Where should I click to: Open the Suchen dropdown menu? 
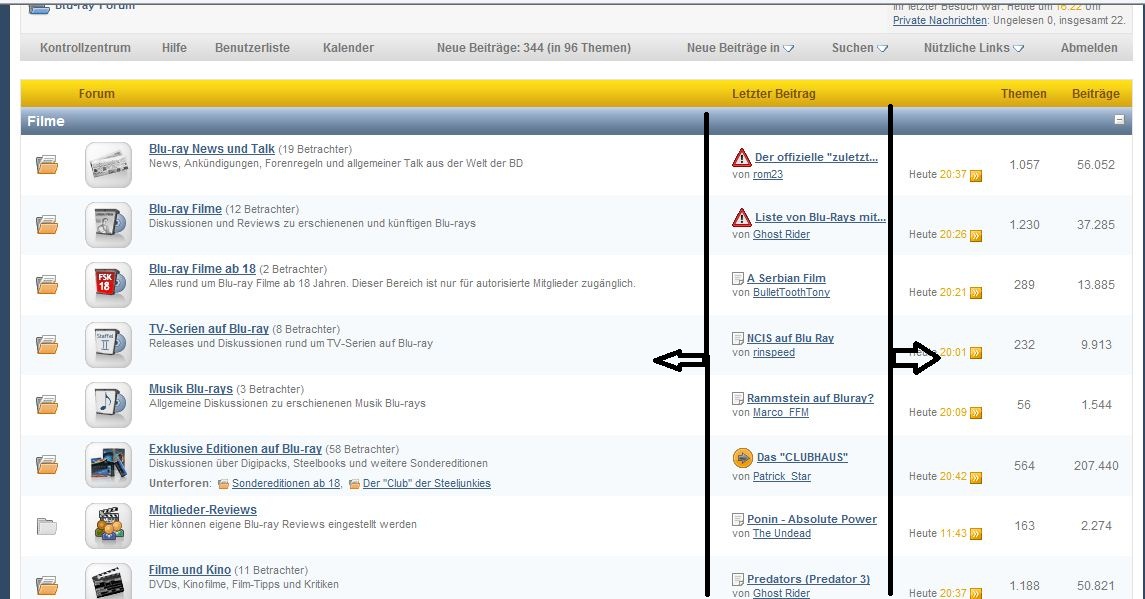click(x=859, y=48)
